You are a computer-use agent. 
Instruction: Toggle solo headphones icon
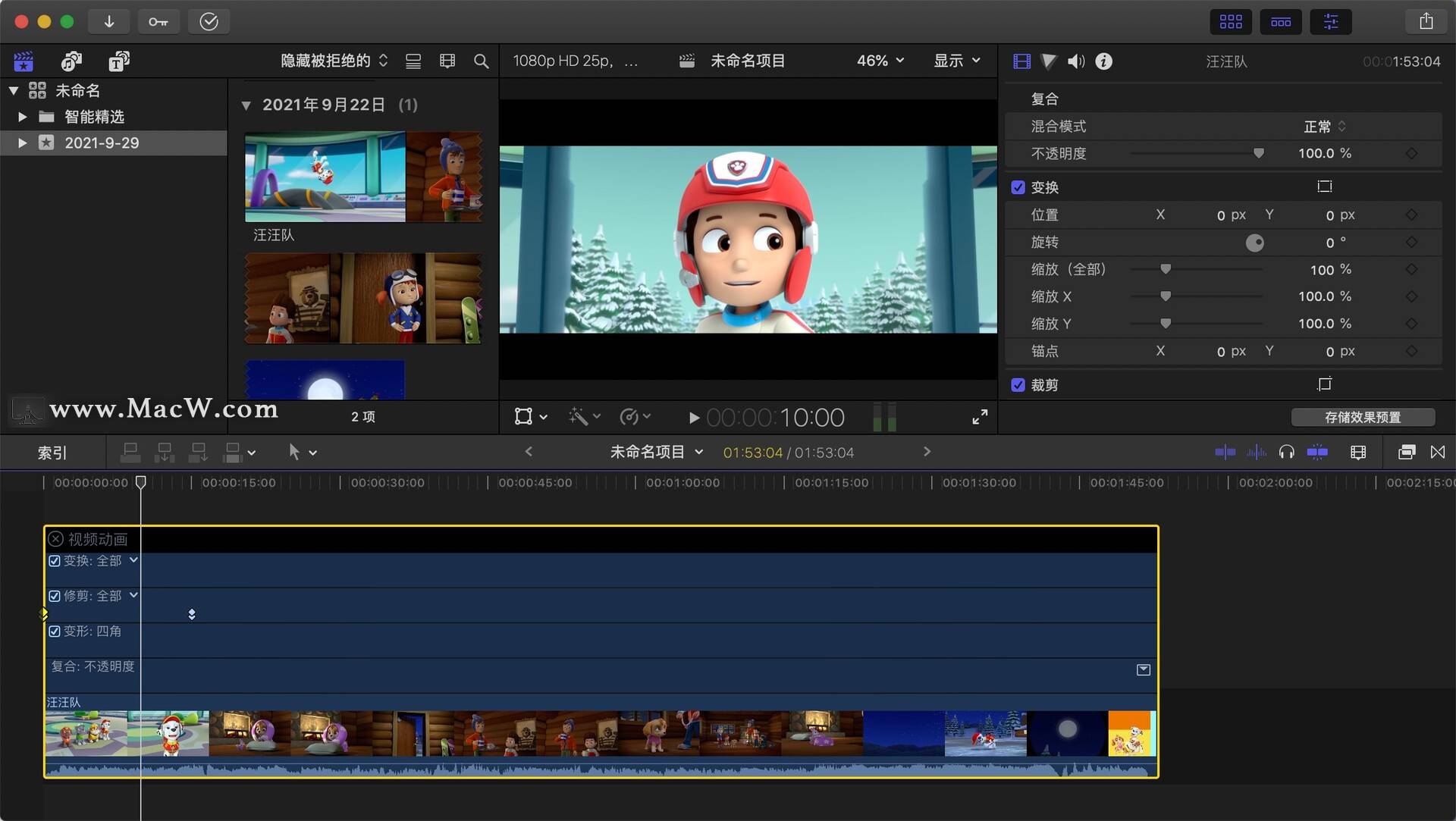pos(1286,453)
